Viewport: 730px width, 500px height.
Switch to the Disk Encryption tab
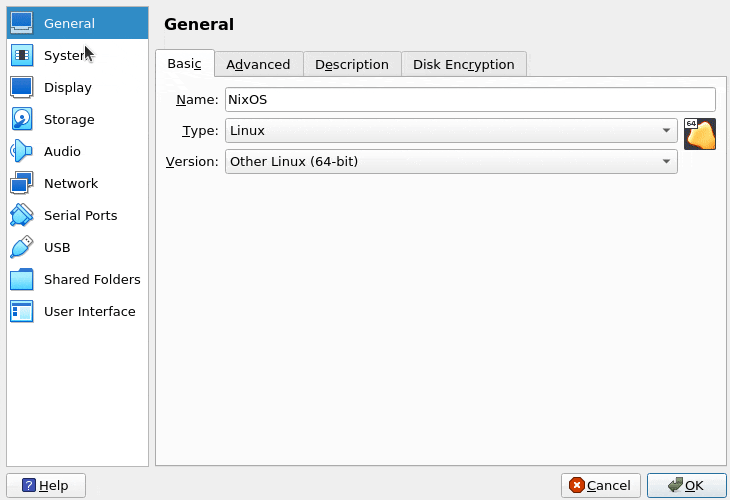[463, 64]
